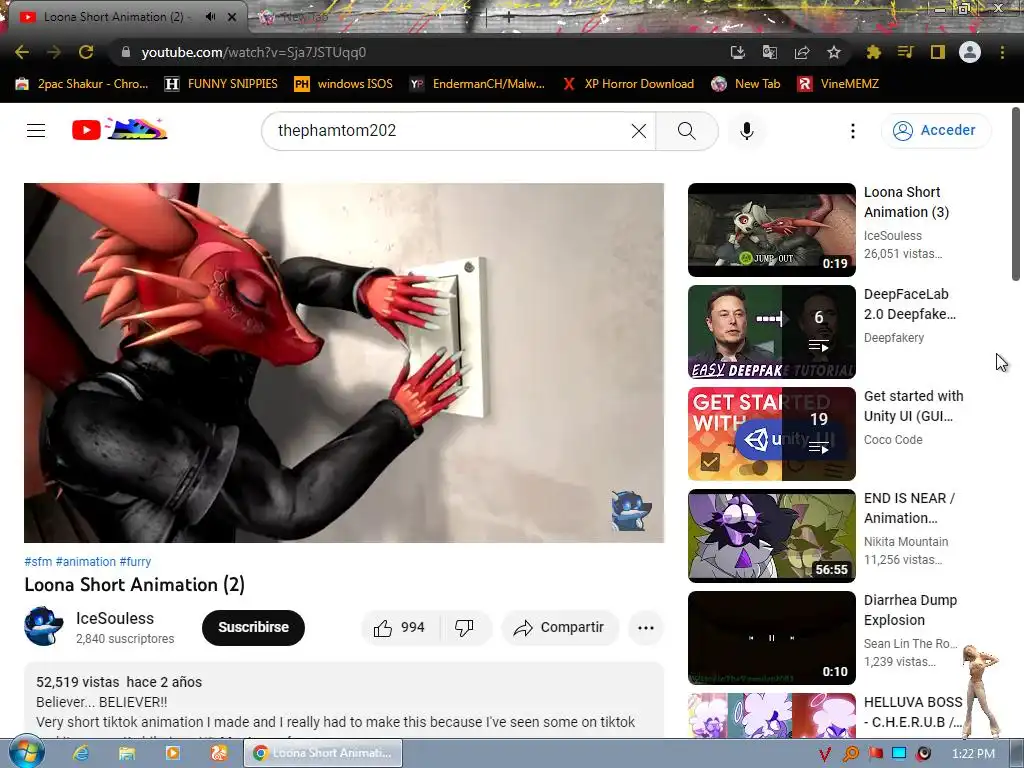Image resolution: width=1024 pixels, height=768 pixels.
Task: Open HELLUVA BOSS C.H.E.R.U.B title
Action: pos(913,712)
